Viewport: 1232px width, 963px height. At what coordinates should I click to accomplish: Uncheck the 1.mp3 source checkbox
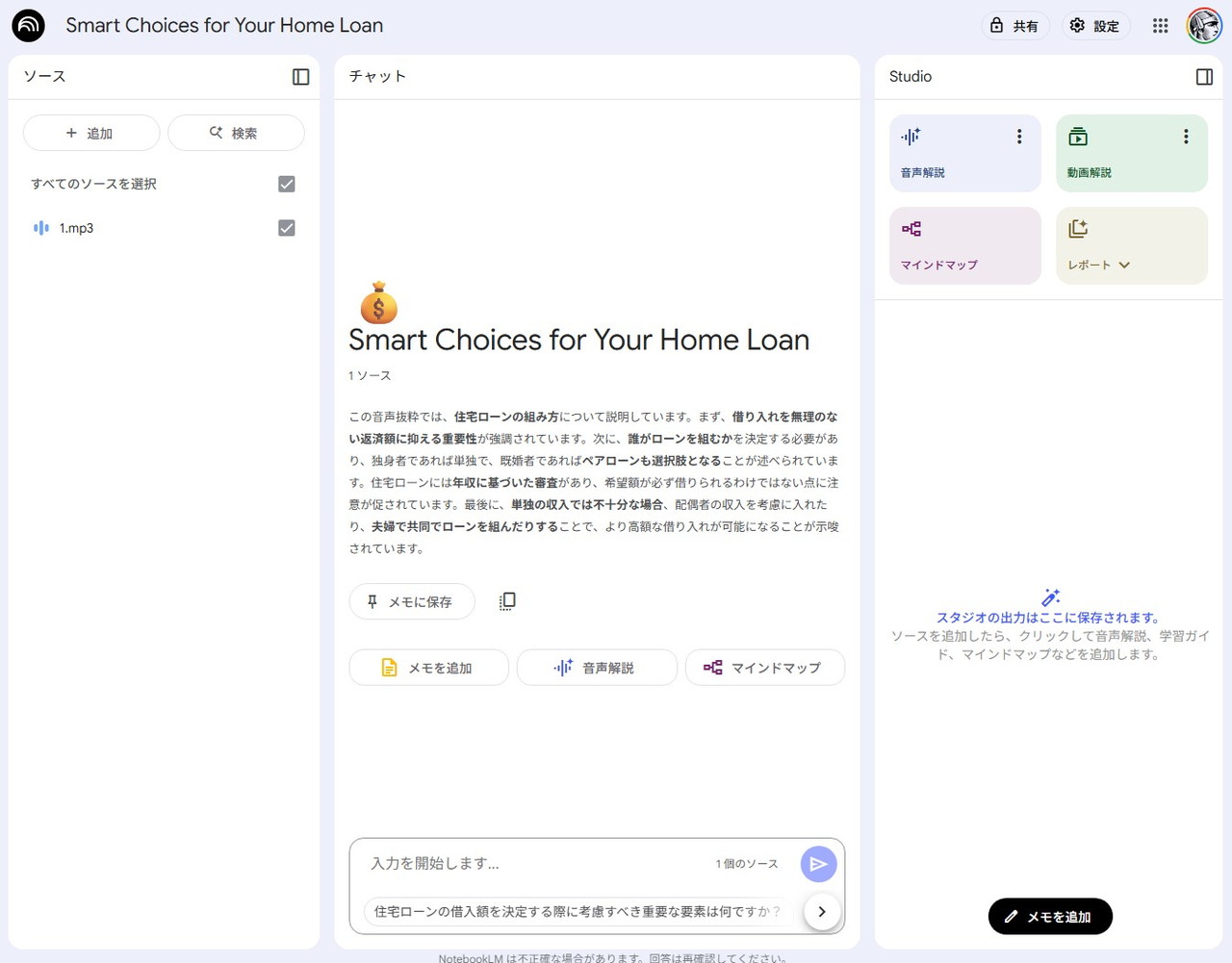287,228
